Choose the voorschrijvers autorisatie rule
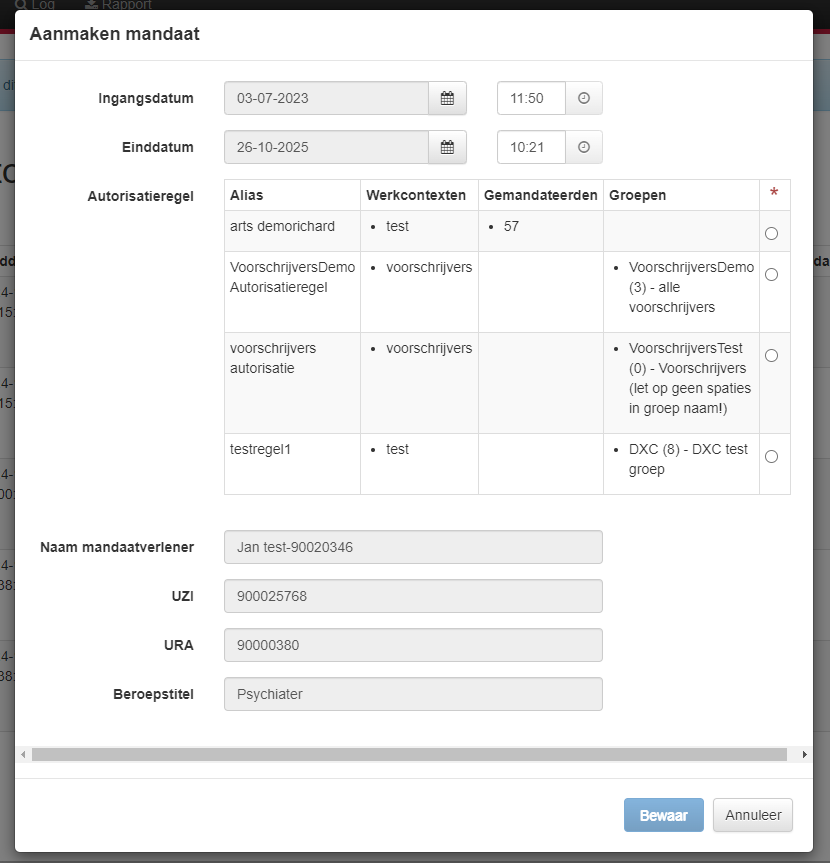 click(771, 355)
